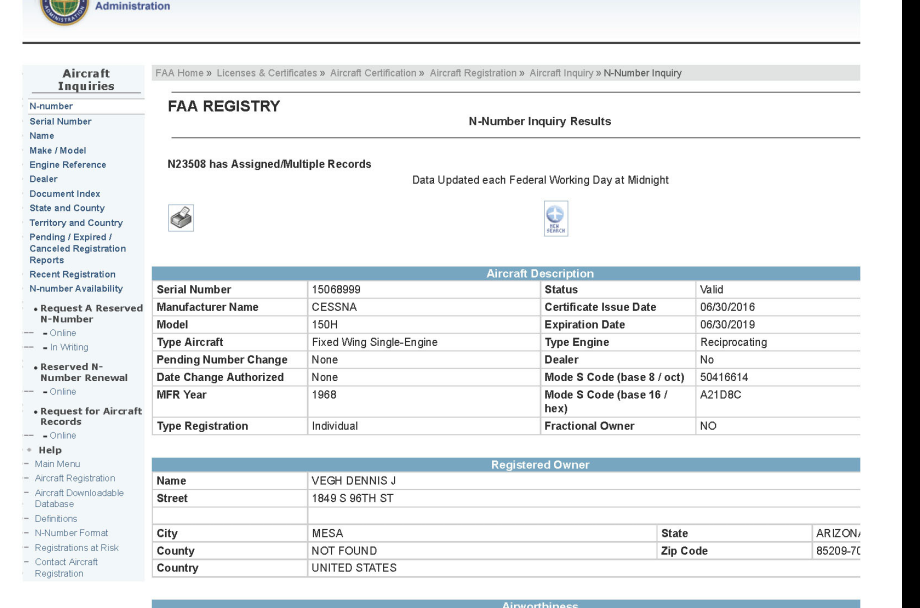Open the Serial Number inquiry link
This screenshot has width=920, height=608.
coord(60,121)
